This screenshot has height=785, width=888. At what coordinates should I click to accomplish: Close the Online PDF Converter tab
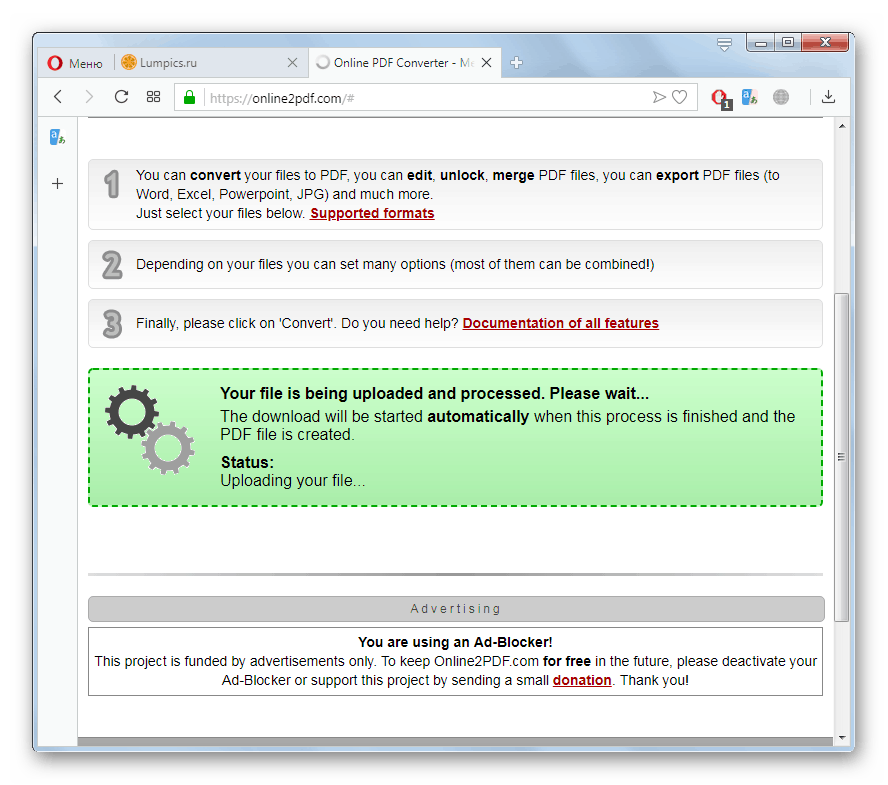click(486, 63)
